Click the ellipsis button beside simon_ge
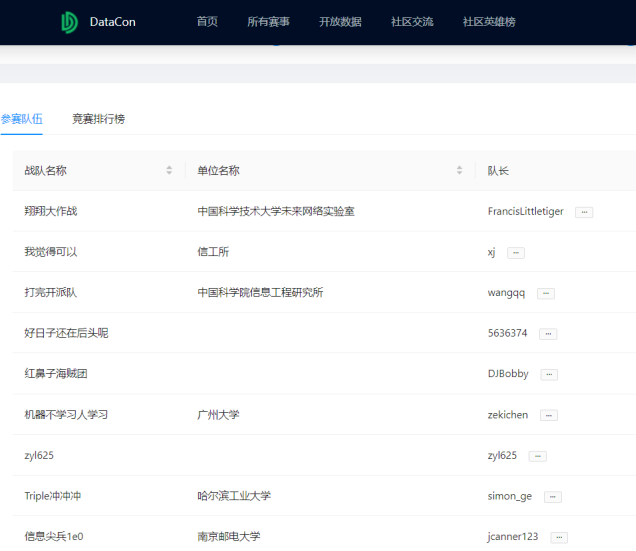This screenshot has height=551, width=636. coord(553,497)
